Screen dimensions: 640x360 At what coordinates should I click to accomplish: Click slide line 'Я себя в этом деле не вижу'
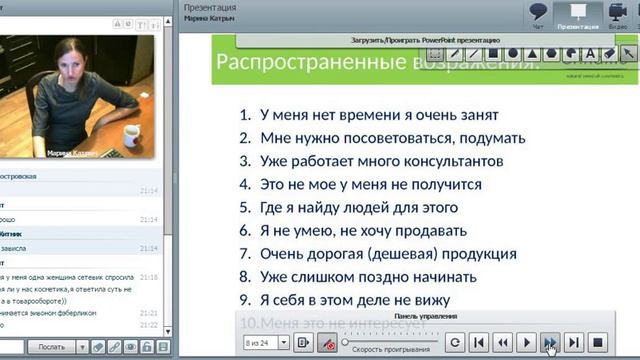355,300
